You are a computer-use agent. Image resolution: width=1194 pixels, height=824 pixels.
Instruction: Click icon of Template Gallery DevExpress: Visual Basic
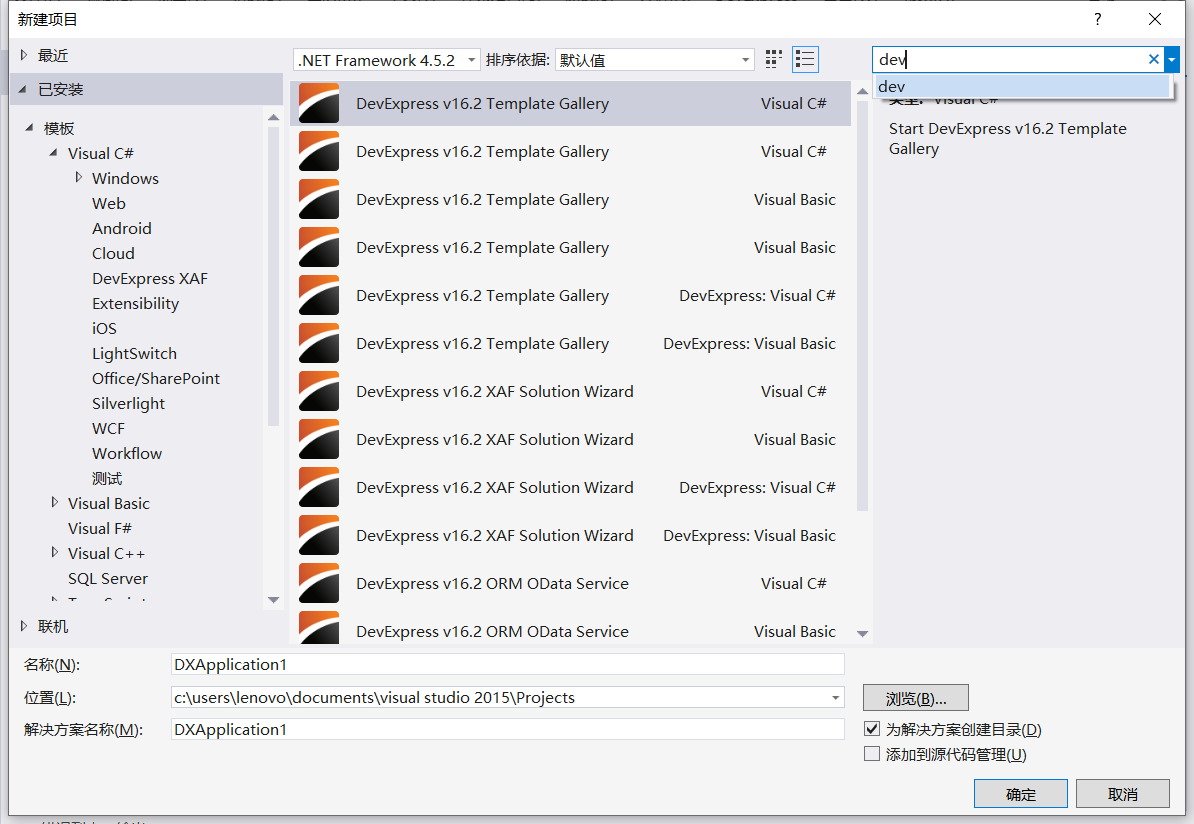(x=319, y=343)
